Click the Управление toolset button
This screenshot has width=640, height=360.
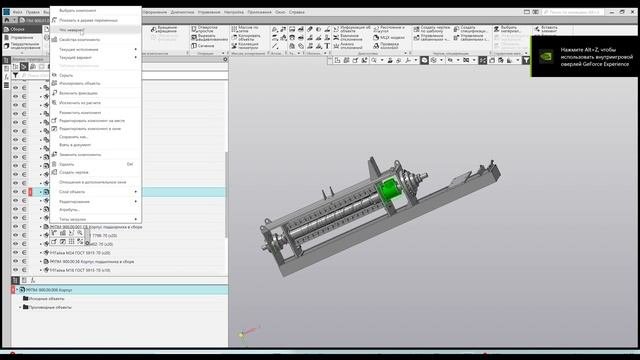(22, 38)
